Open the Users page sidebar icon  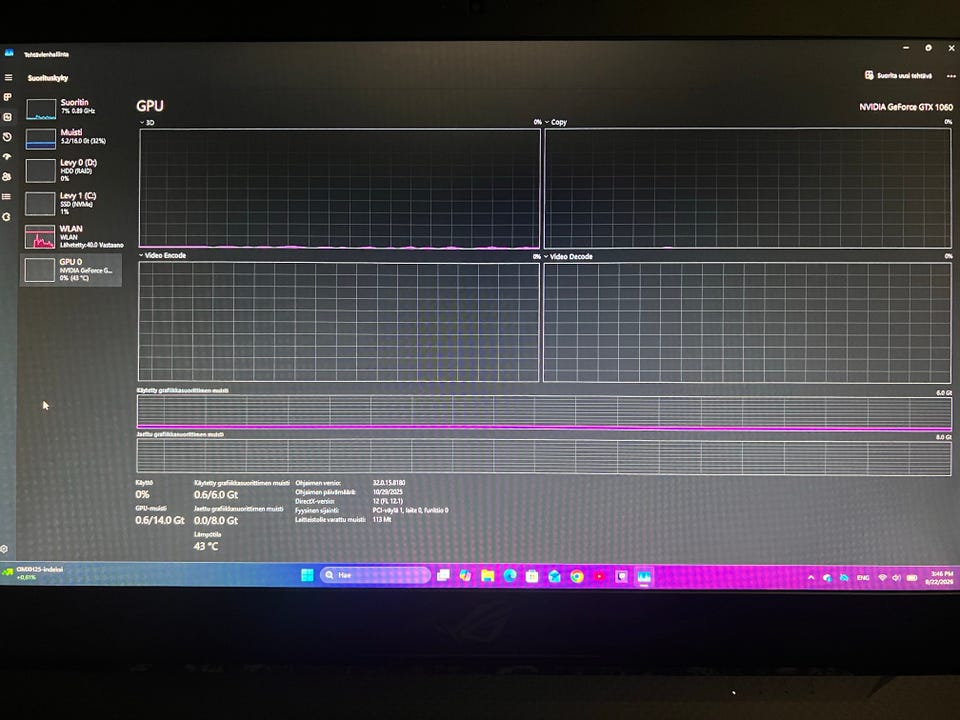(x=7, y=176)
